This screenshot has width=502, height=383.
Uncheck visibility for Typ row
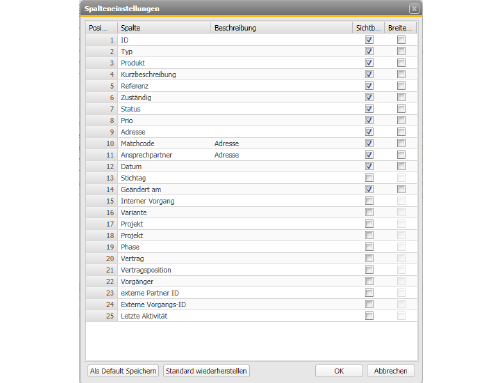tap(369, 51)
